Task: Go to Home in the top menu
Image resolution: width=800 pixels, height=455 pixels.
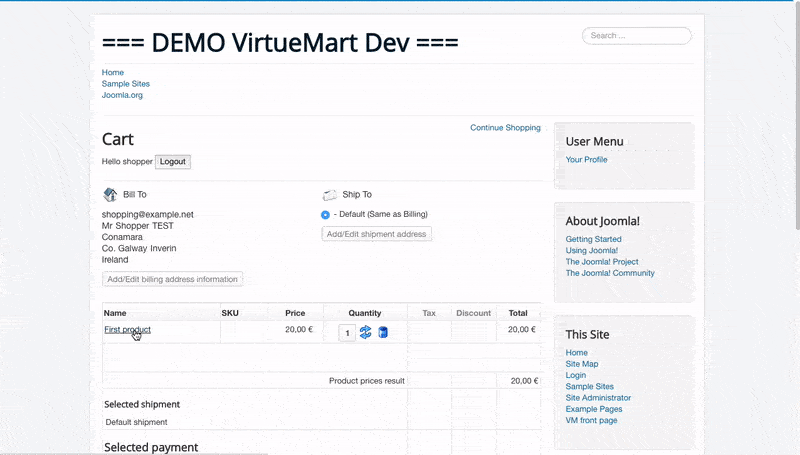Action: click(113, 72)
